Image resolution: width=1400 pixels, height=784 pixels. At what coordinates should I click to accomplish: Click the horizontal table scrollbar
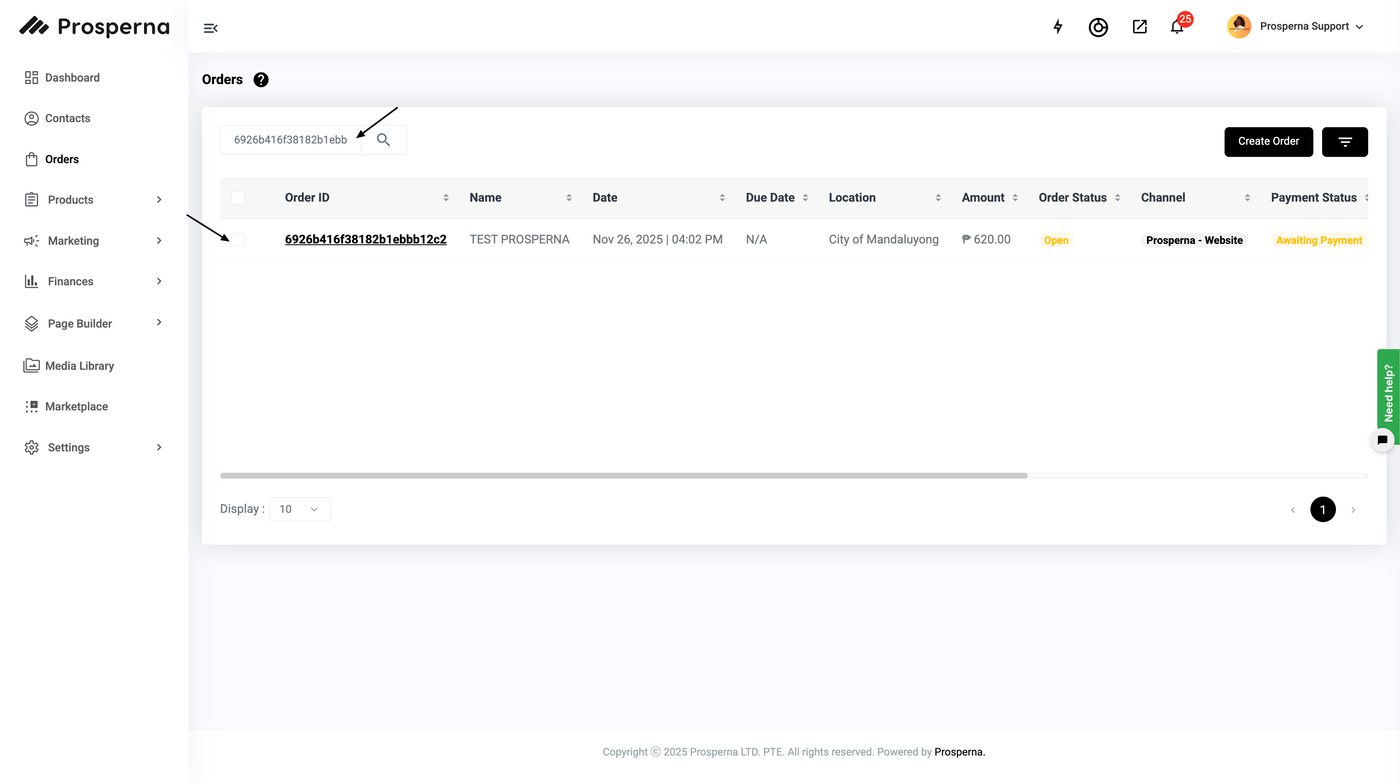click(624, 476)
